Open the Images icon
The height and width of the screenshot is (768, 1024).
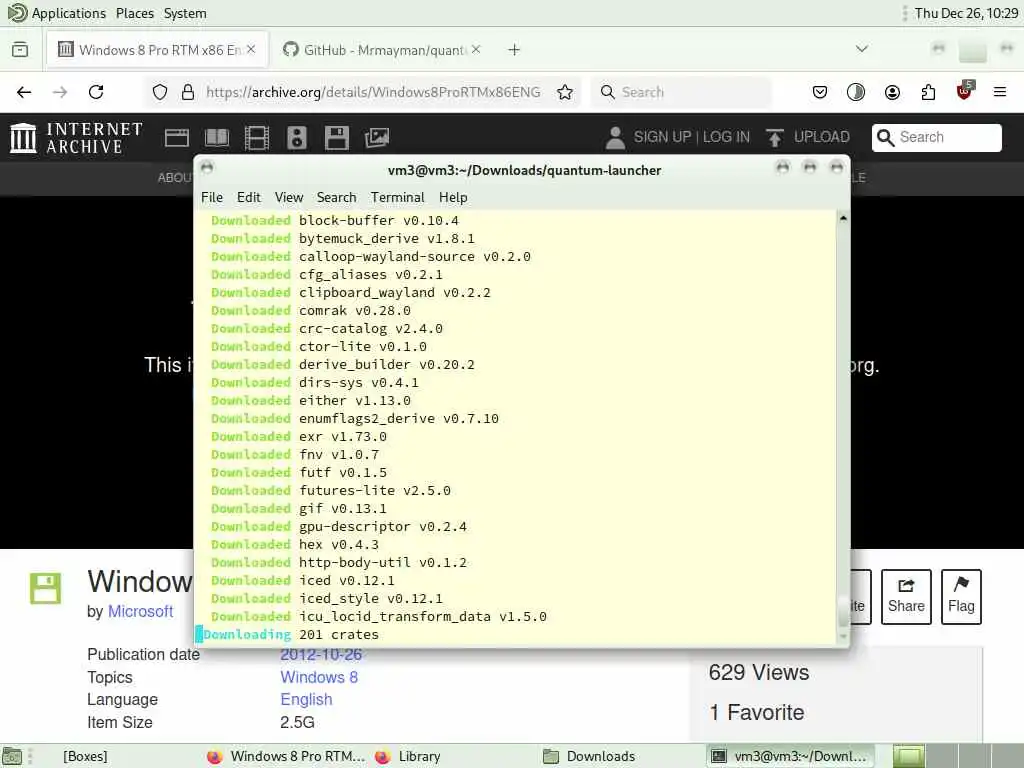pyautogui.click(x=377, y=138)
